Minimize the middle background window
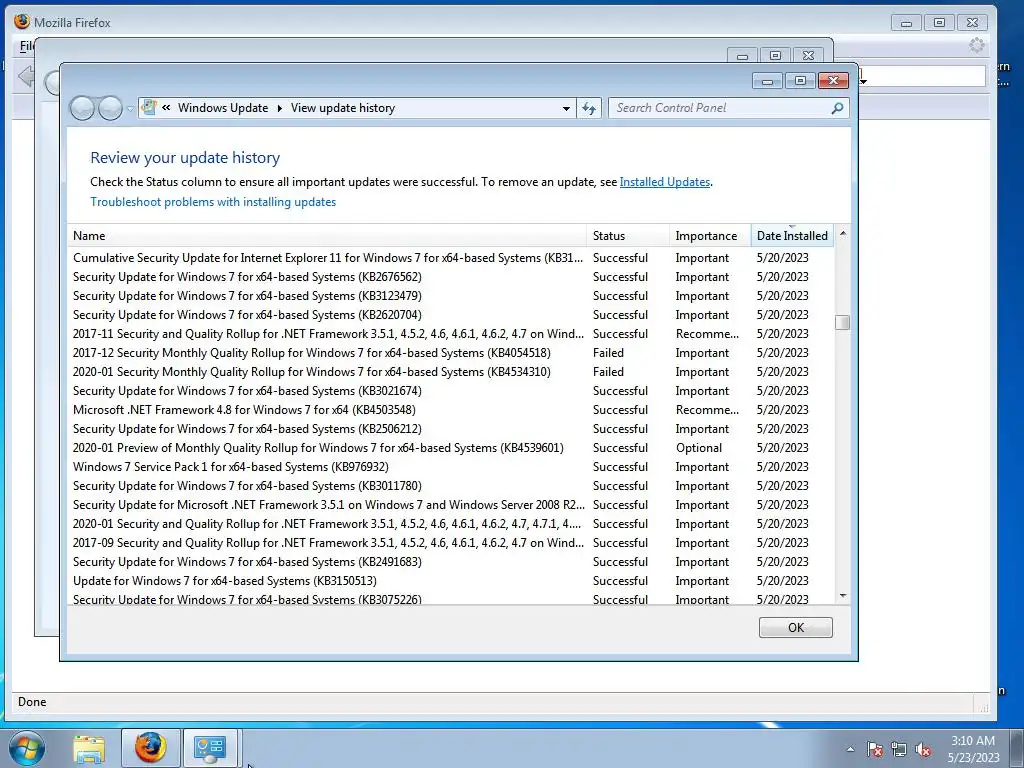 [743, 56]
